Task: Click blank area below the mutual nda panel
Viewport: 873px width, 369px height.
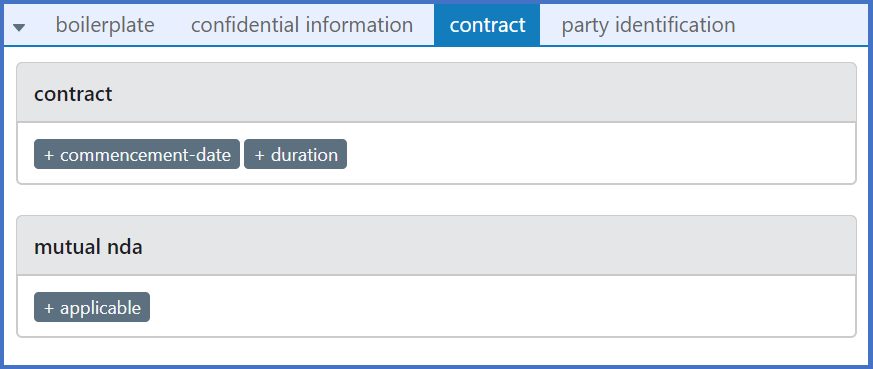Action: pyautogui.click(x=436, y=351)
